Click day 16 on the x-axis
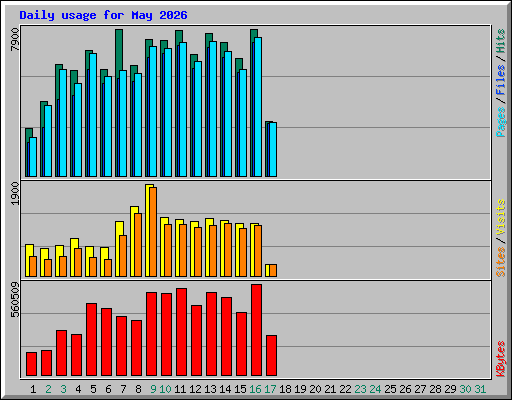Viewport: 512px width, 400px height. pyautogui.click(x=255, y=389)
